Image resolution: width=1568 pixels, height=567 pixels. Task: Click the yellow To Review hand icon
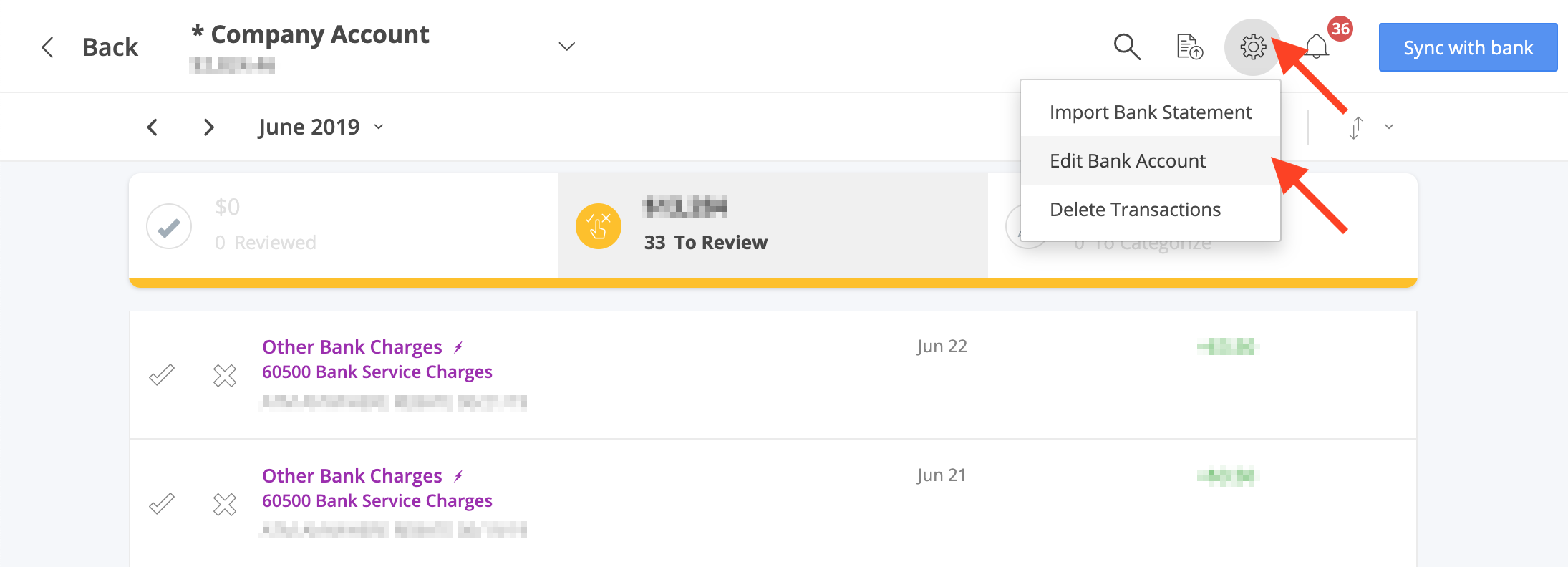(599, 226)
